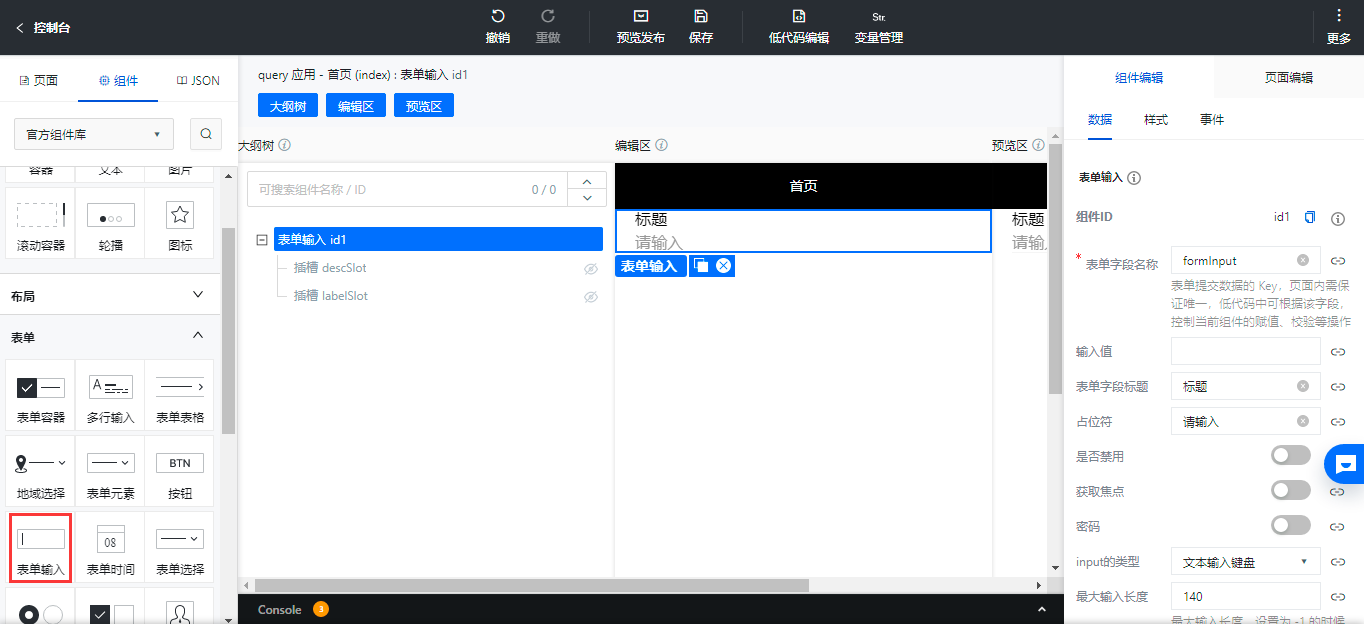Select the 轮播 carousel component

[110, 225]
